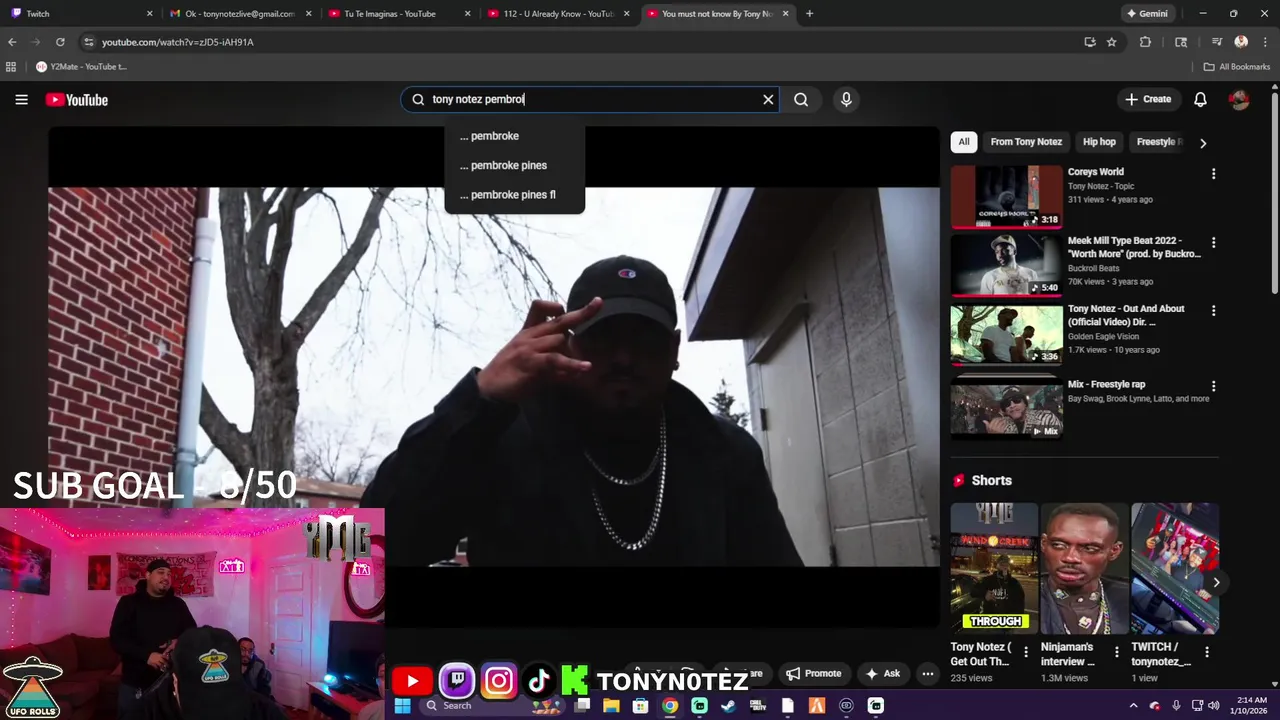The image size is (1280, 720).
Task: Go to YouTube home via logo
Action: click(77, 99)
